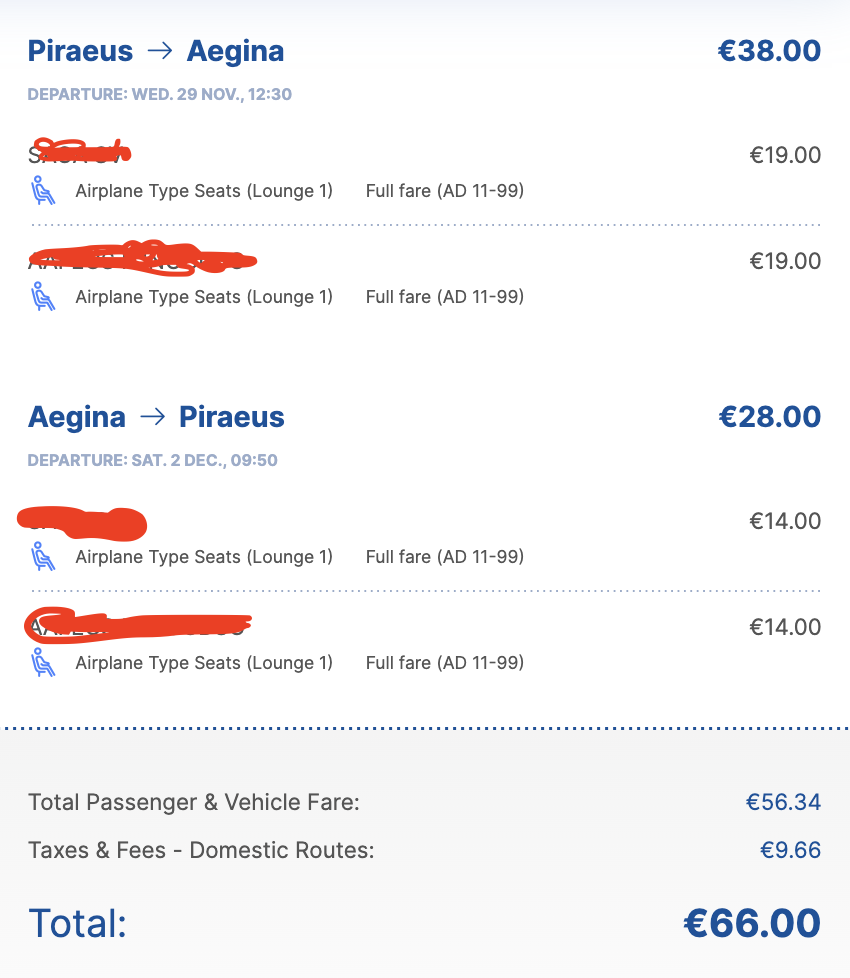
Task: Click seat icon for first Aegina-Piraeus passenger
Action: pyautogui.click(x=43, y=556)
